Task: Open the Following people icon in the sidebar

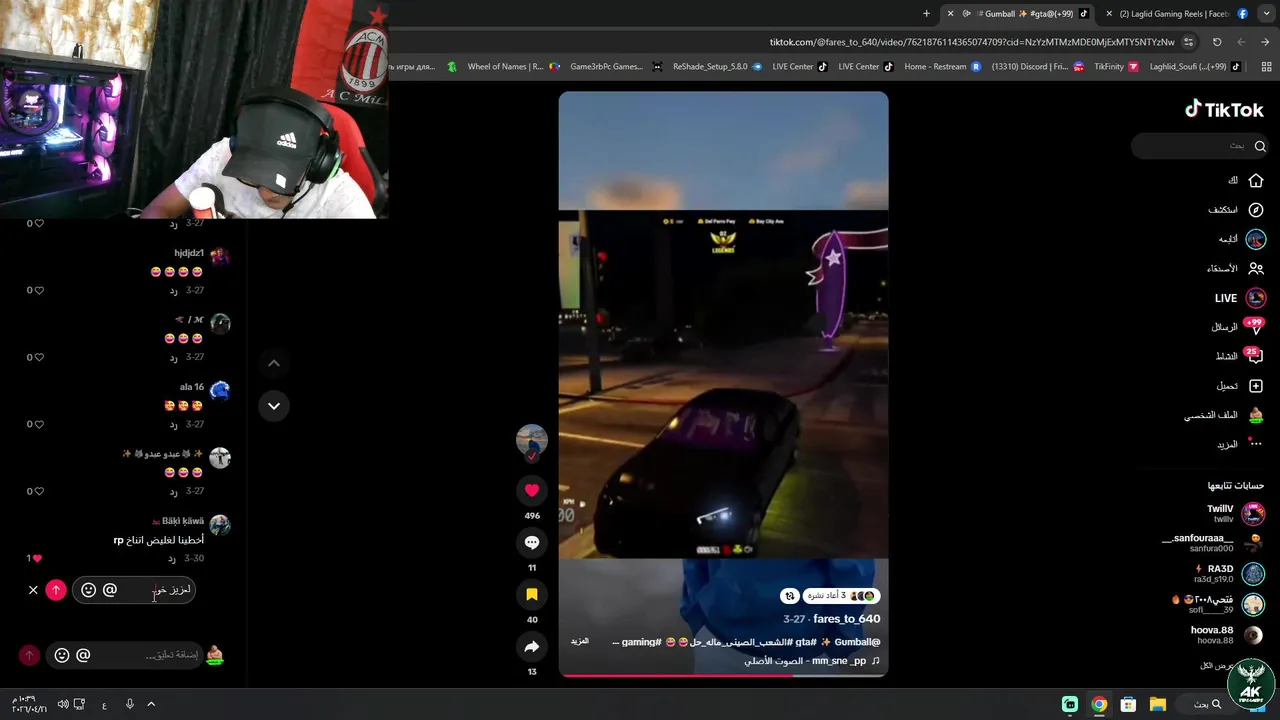Action: click(1256, 268)
